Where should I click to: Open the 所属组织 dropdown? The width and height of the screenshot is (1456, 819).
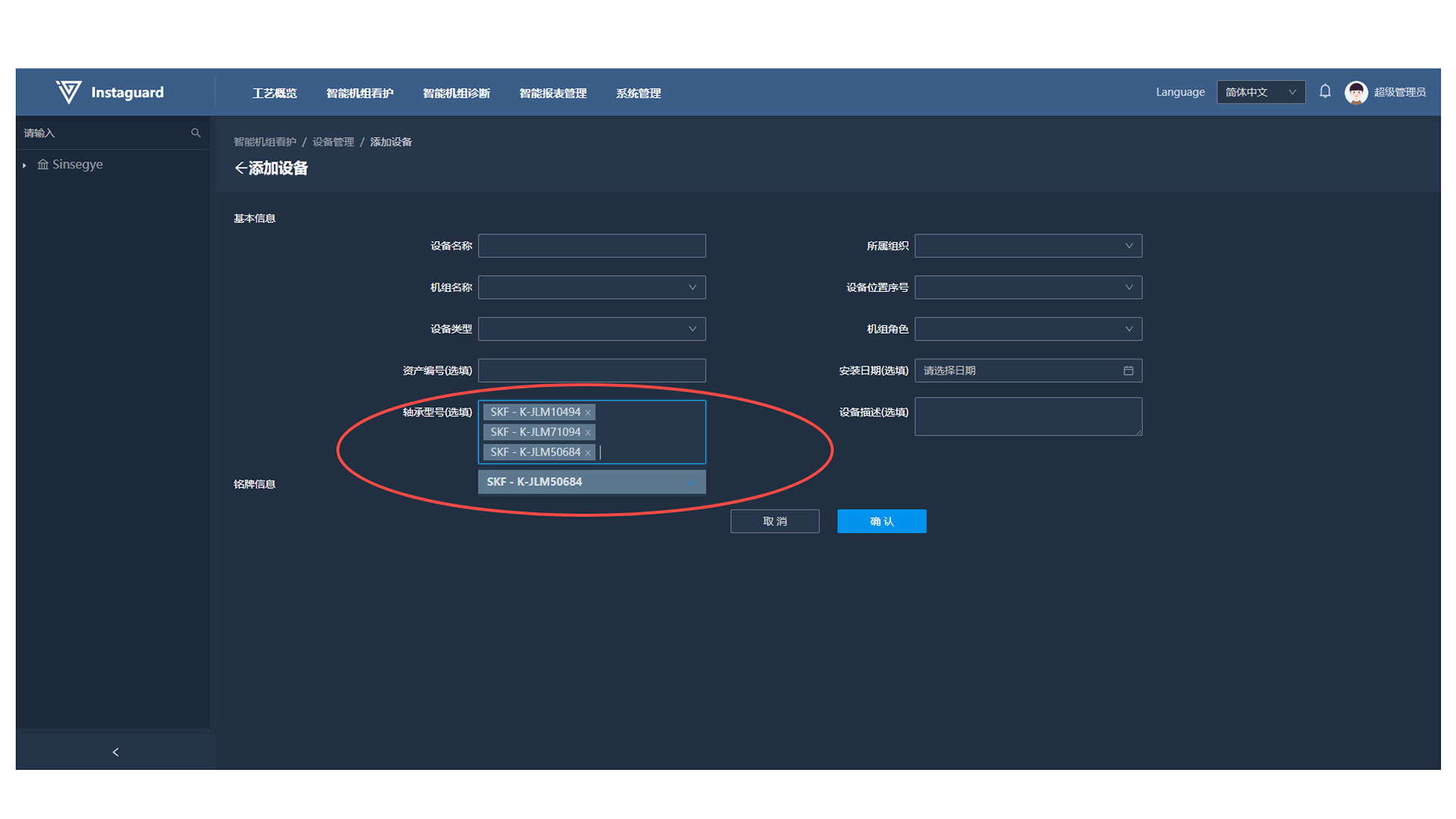pos(1028,246)
